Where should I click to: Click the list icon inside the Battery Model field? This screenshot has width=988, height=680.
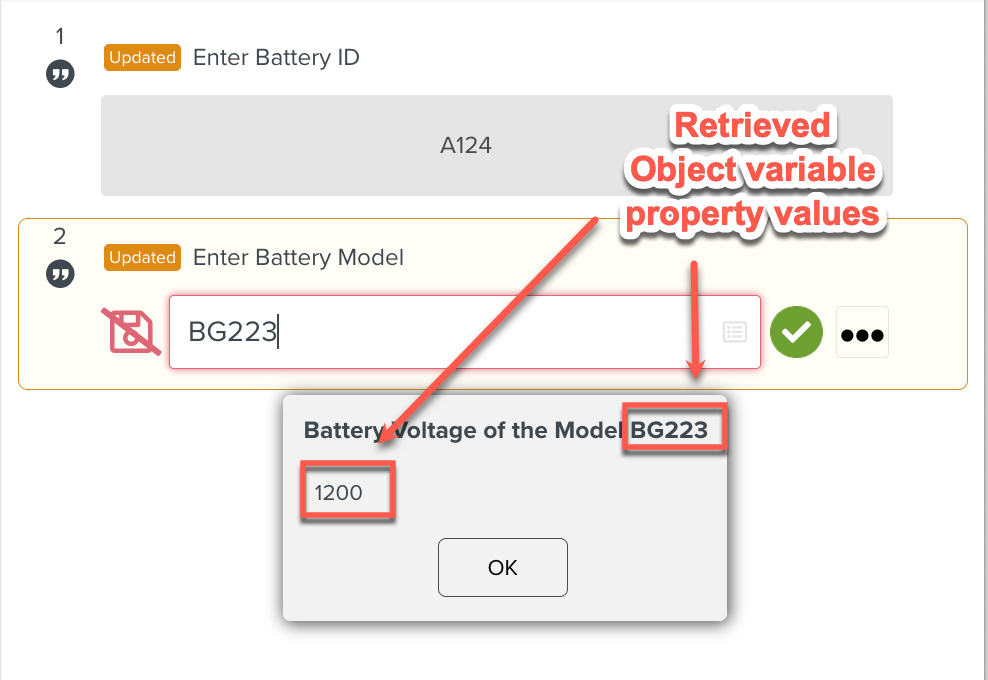click(x=735, y=332)
